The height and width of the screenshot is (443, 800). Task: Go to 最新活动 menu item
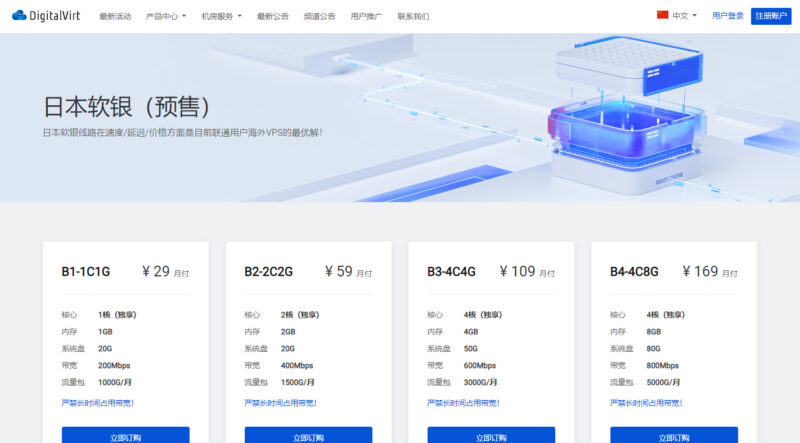115,17
